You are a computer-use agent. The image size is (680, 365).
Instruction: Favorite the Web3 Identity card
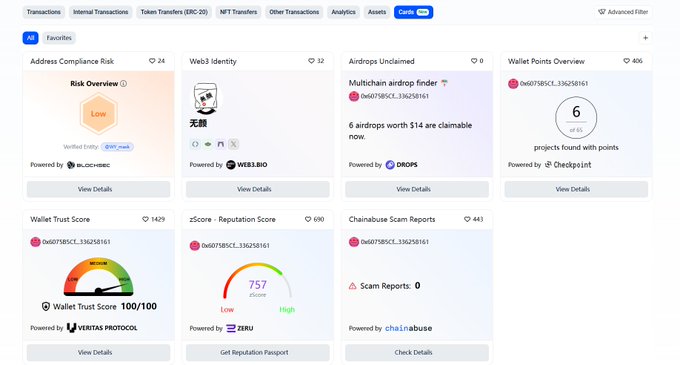(x=311, y=61)
